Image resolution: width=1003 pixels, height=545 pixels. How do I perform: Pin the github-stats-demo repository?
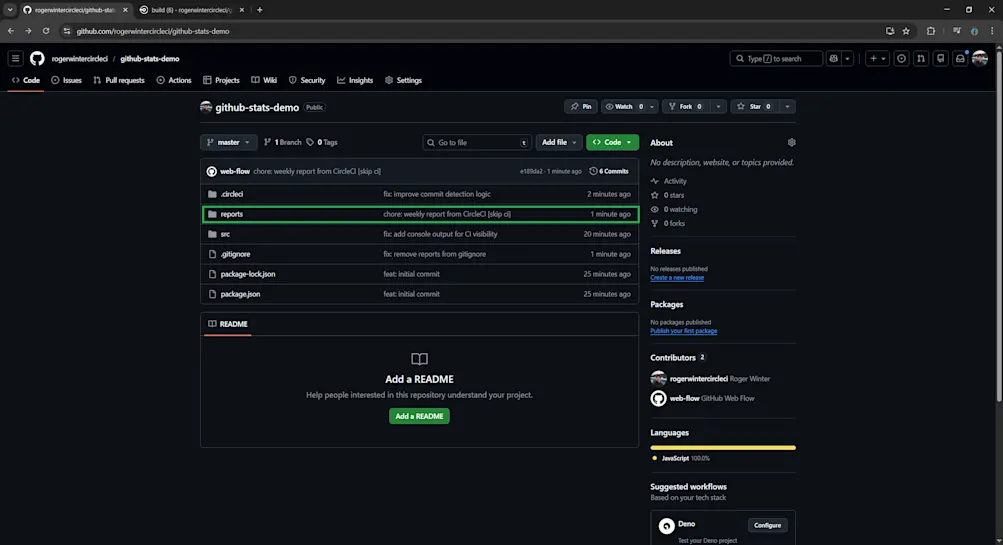tap(581, 106)
